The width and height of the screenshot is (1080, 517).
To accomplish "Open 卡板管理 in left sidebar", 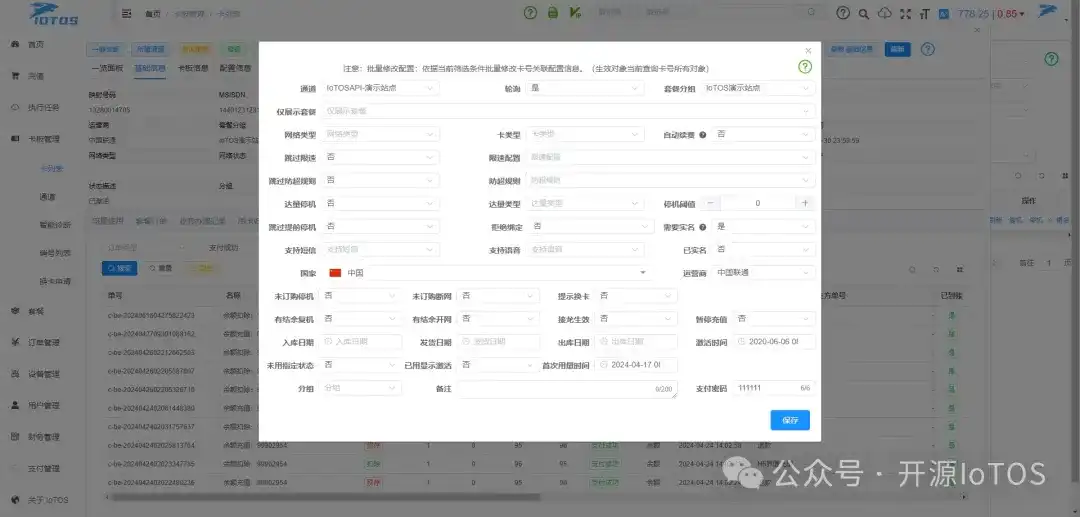I will (43, 139).
